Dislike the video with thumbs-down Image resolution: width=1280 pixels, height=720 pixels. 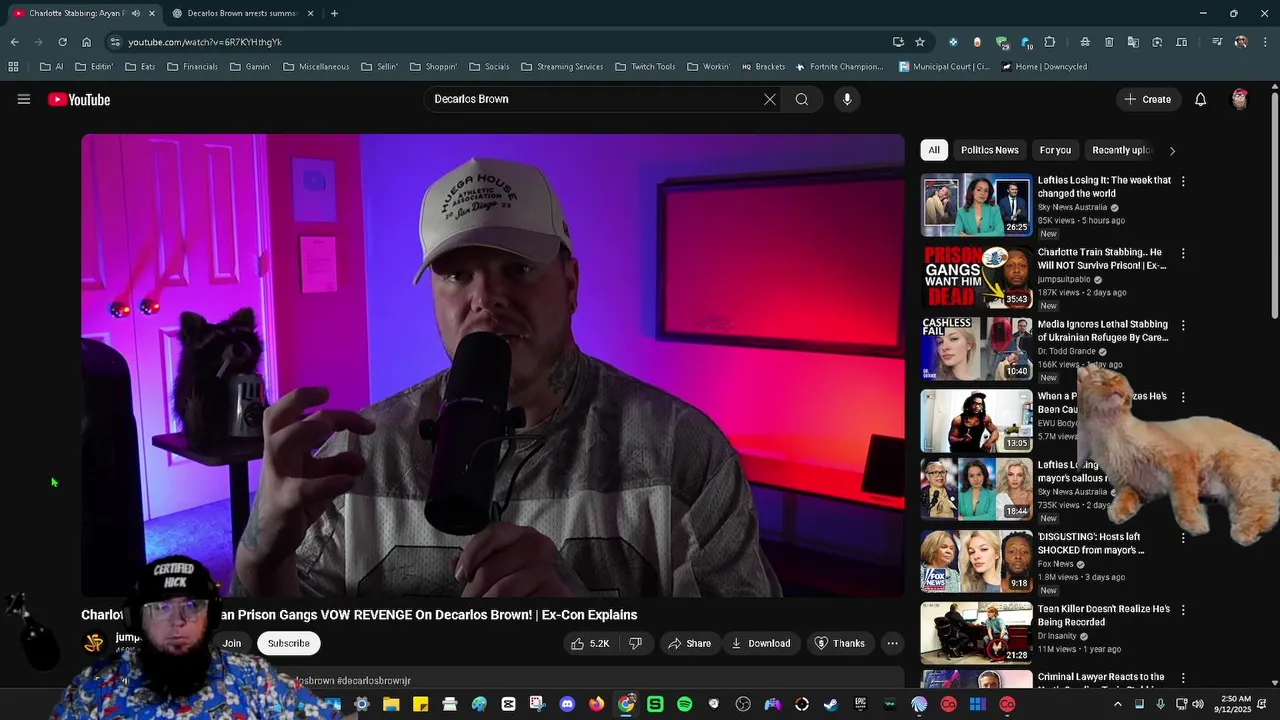point(635,643)
